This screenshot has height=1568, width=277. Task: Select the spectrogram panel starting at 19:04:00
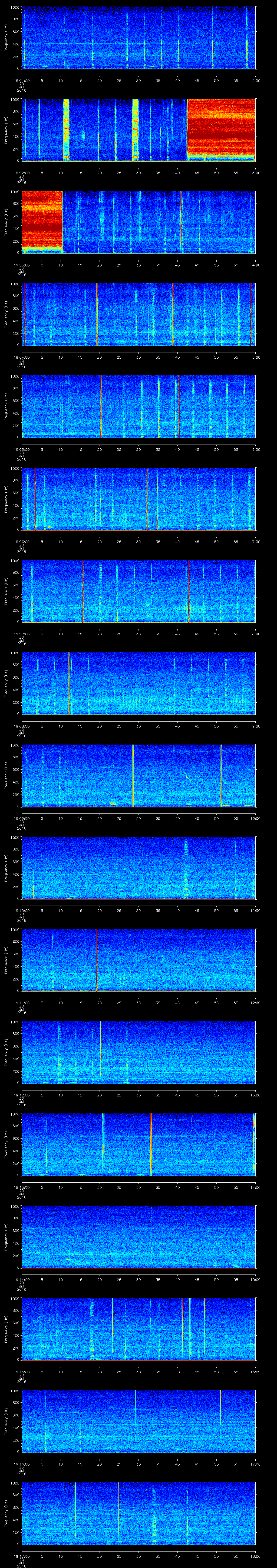[x=138, y=314]
